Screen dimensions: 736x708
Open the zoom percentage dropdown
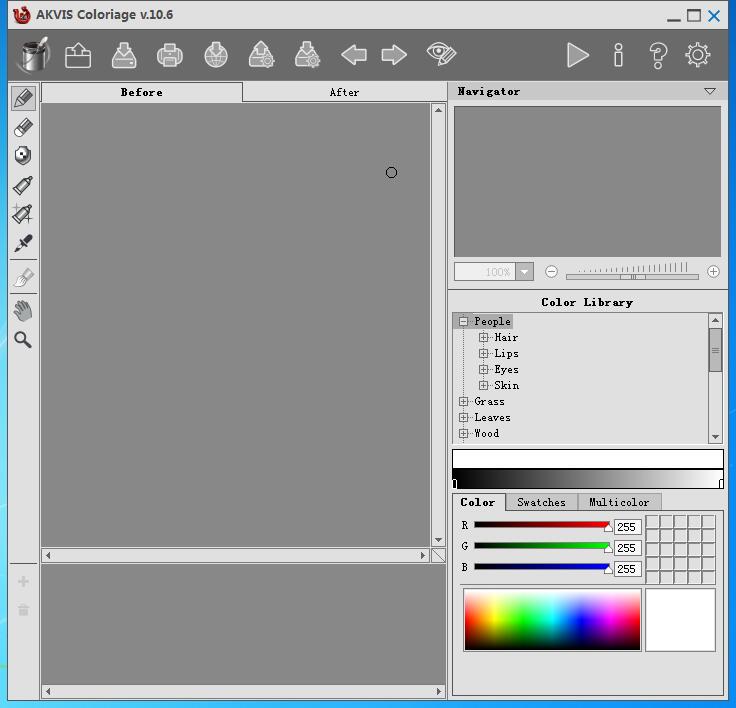pyautogui.click(x=524, y=272)
